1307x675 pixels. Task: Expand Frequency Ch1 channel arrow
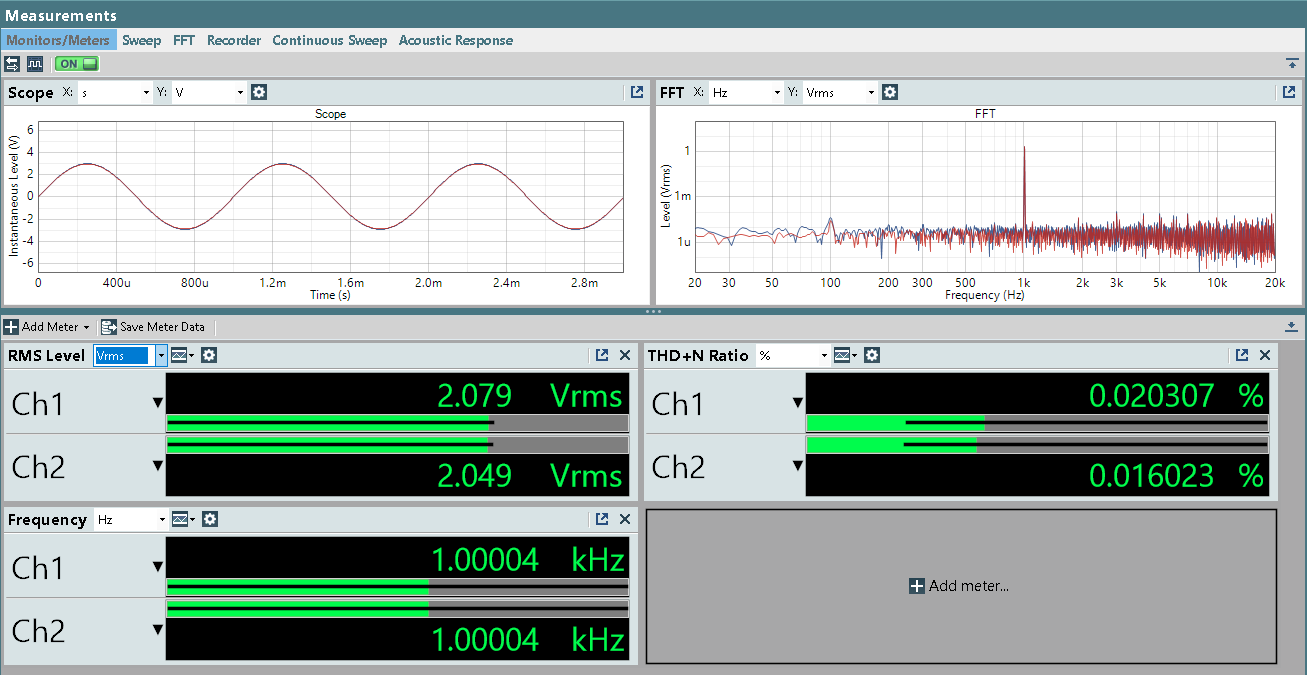pos(157,567)
